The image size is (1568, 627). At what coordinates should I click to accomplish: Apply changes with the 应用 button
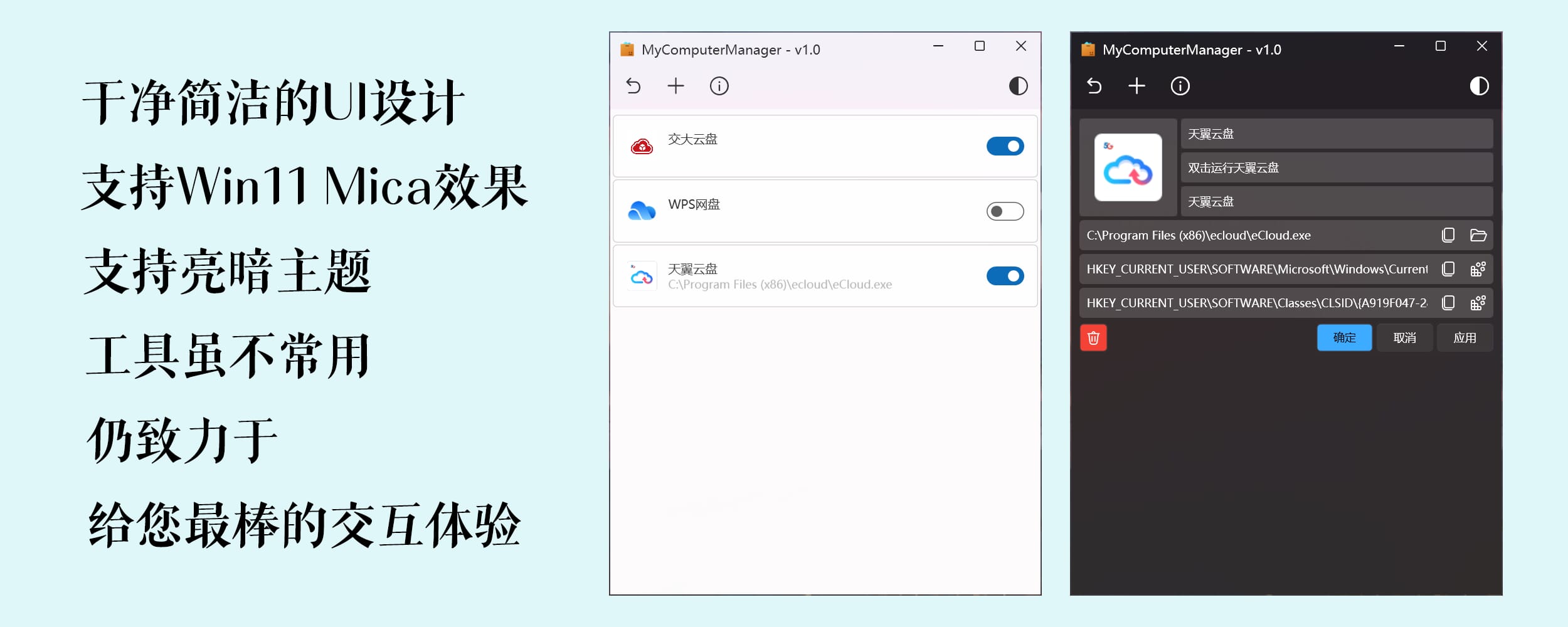coord(1465,338)
